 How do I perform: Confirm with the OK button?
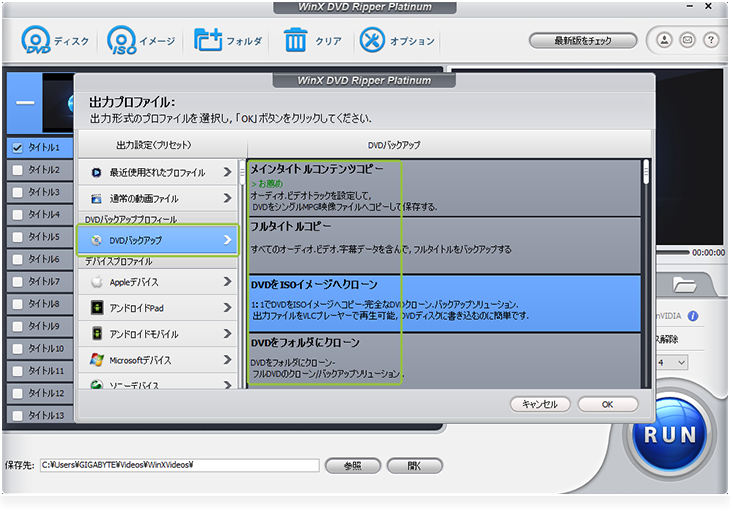(x=608, y=404)
